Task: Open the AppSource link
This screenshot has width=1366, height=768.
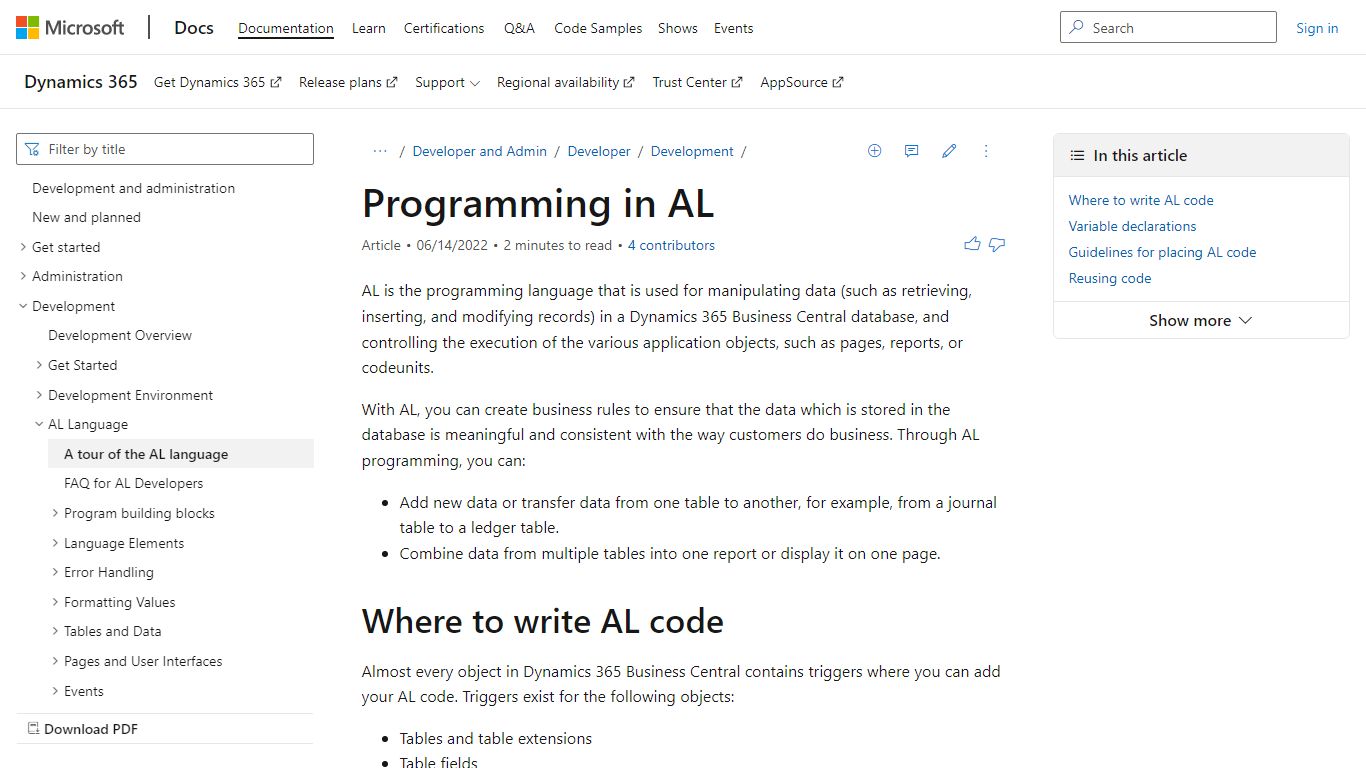Action: (801, 82)
